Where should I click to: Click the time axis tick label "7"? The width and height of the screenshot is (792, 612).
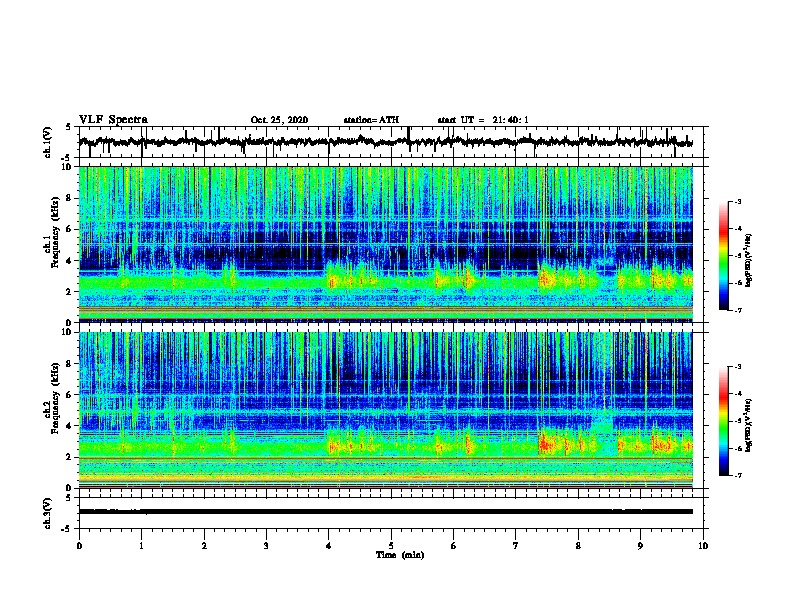coord(516,546)
